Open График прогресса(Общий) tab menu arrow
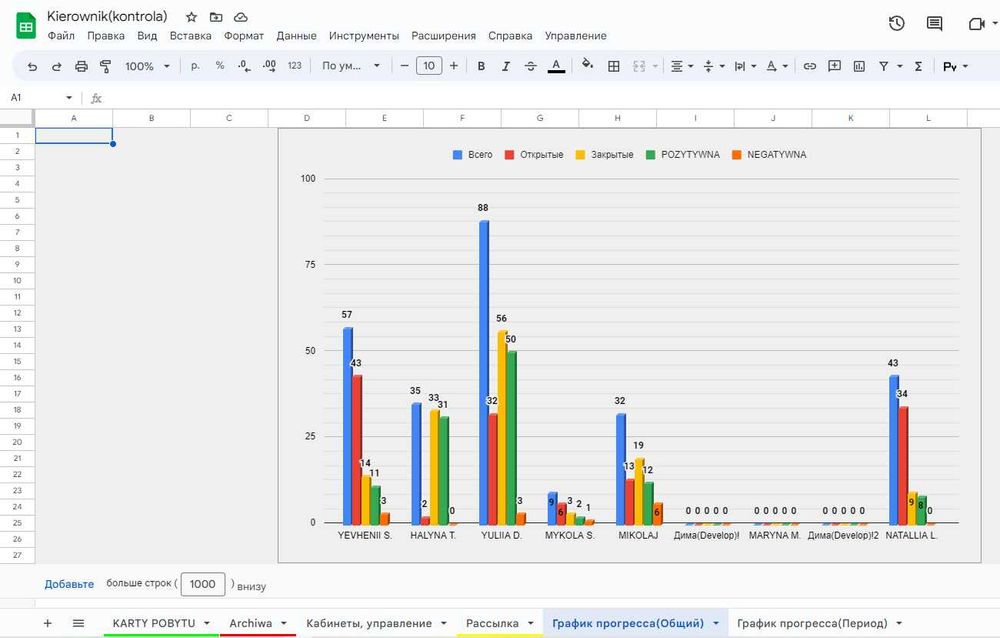Viewport: 1000px width, 638px height. pyautogui.click(x=716, y=623)
